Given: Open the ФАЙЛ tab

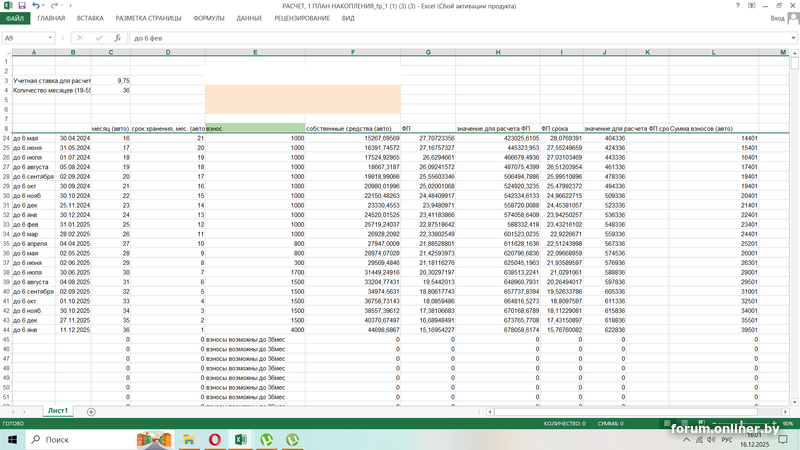Looking at the screenshot, I should tap(14, 18).
